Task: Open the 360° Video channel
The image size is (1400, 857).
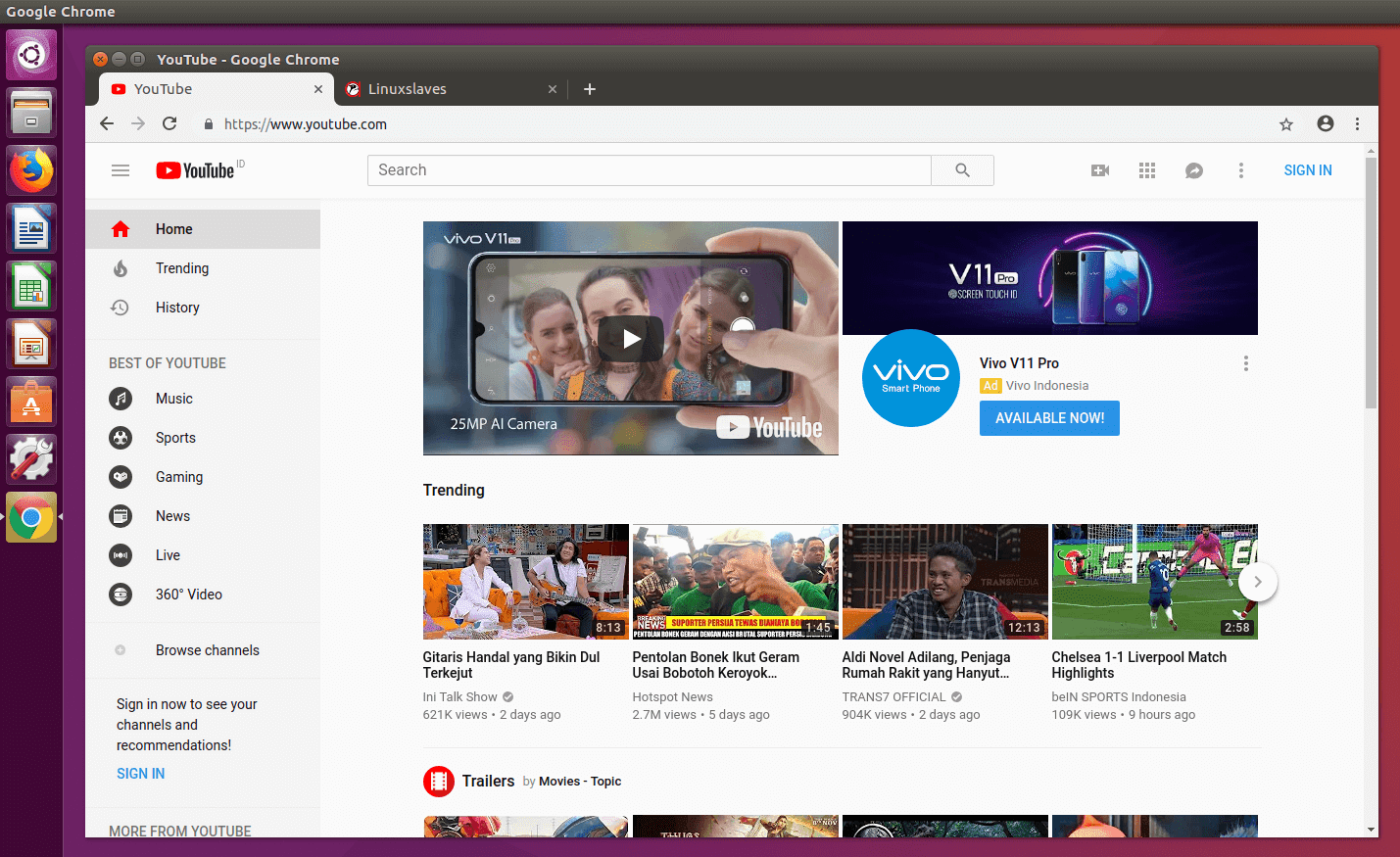Action: coord(203,595)
